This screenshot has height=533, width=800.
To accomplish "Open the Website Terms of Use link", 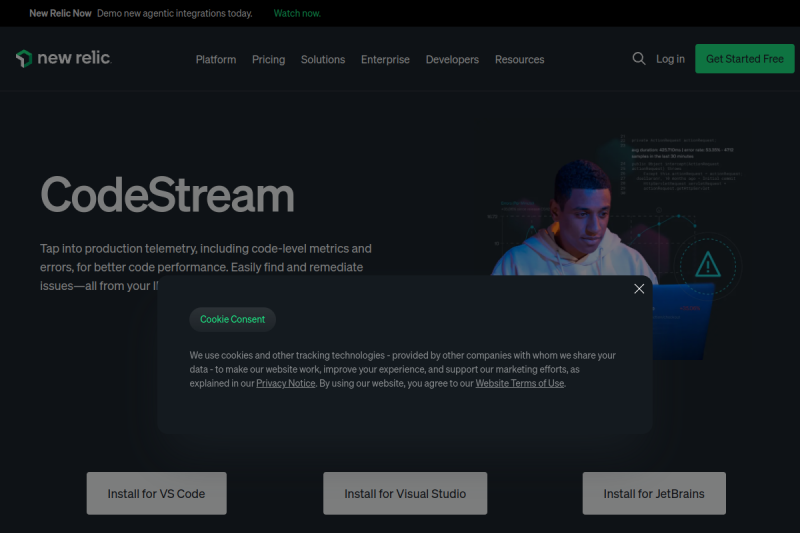I will click(520, 383).
